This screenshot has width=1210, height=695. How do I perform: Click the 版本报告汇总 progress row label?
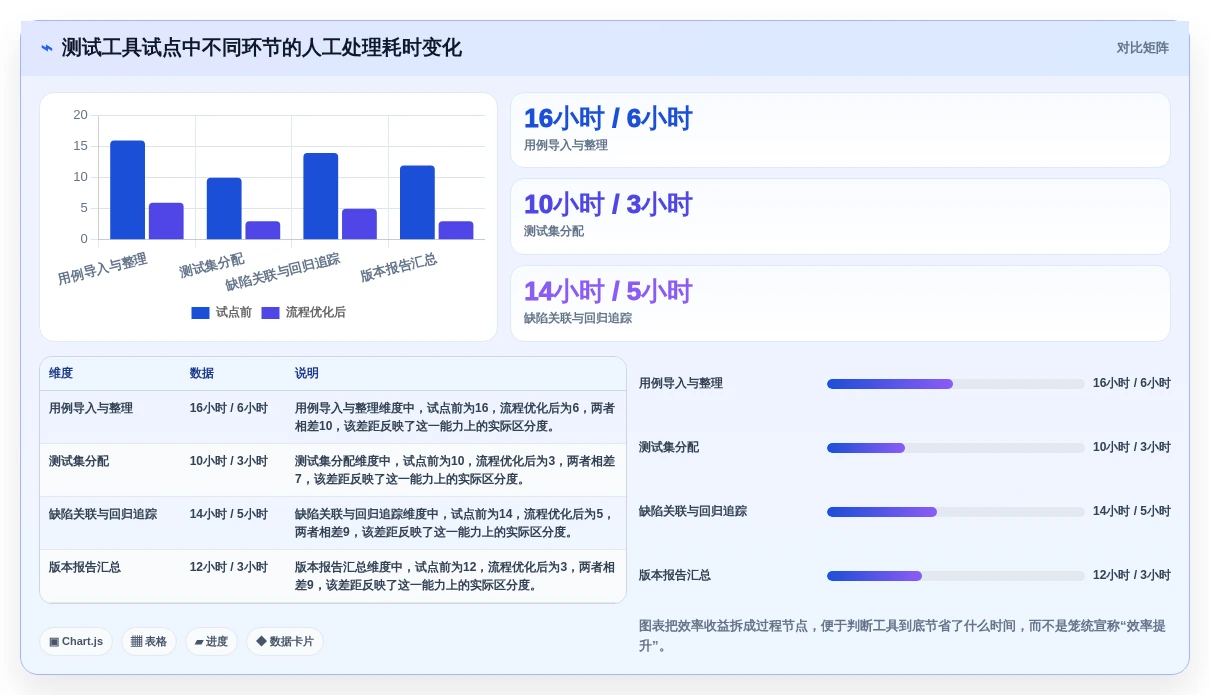coord(675,575)
